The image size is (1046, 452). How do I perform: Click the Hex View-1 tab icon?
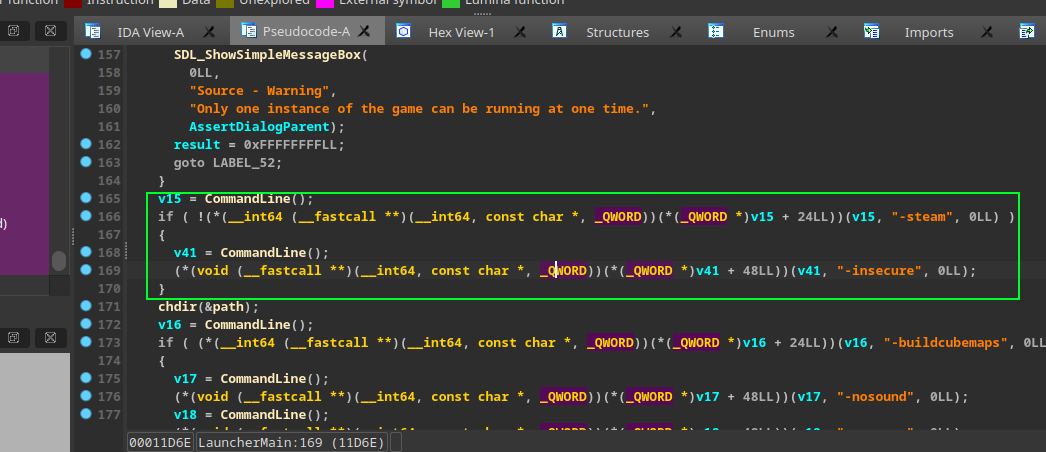click(x=403, y=32)
